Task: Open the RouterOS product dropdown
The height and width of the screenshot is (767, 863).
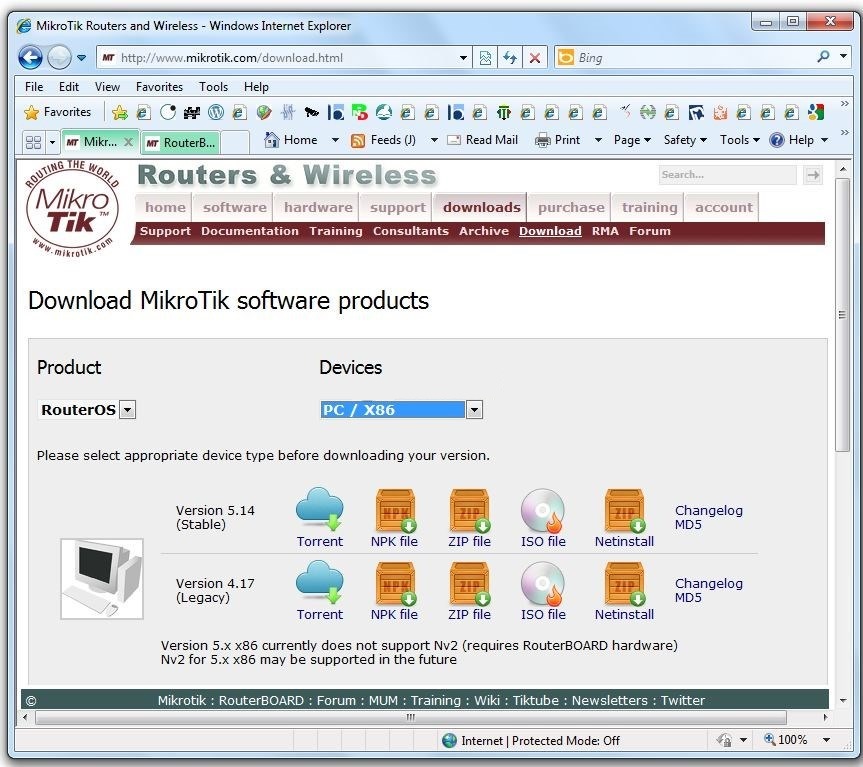Action: coord(127,410)
